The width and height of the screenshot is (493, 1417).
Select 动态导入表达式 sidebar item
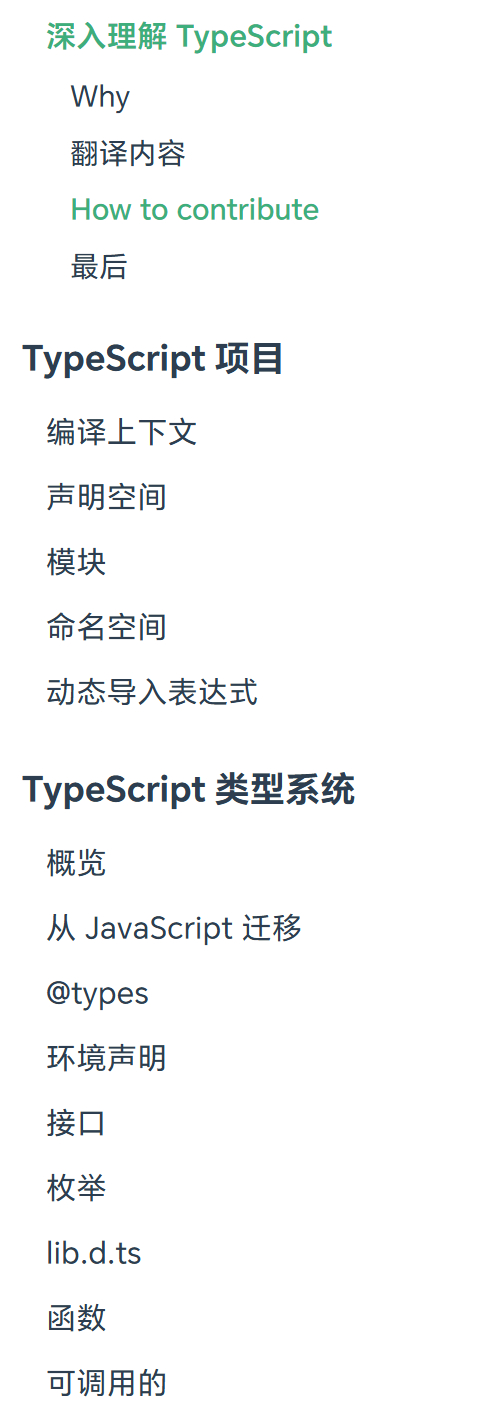pyautogui.click(x=152, y=692)
